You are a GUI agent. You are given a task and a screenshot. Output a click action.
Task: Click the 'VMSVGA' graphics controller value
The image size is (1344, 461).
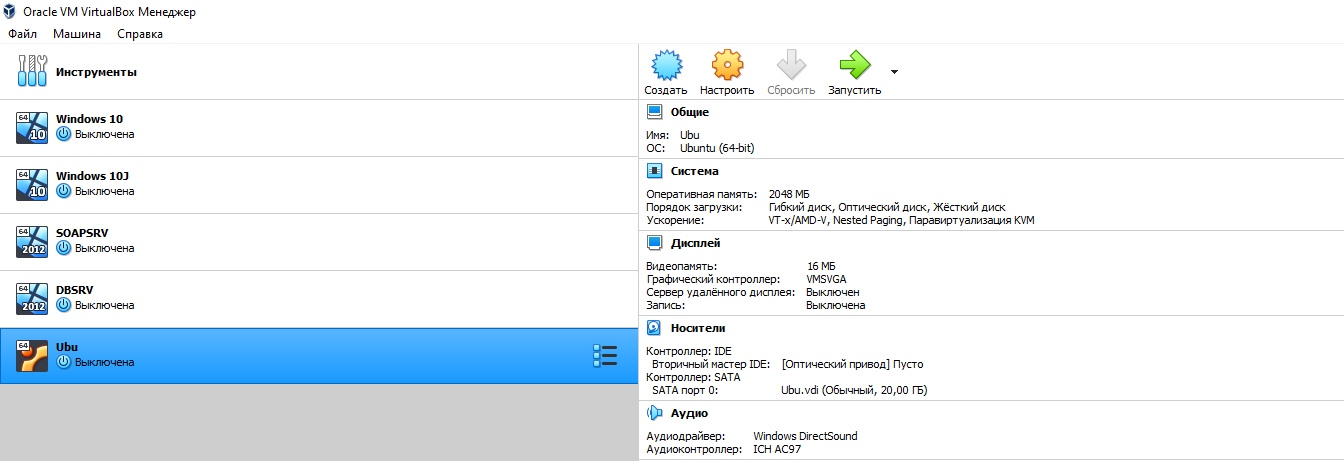827,279
